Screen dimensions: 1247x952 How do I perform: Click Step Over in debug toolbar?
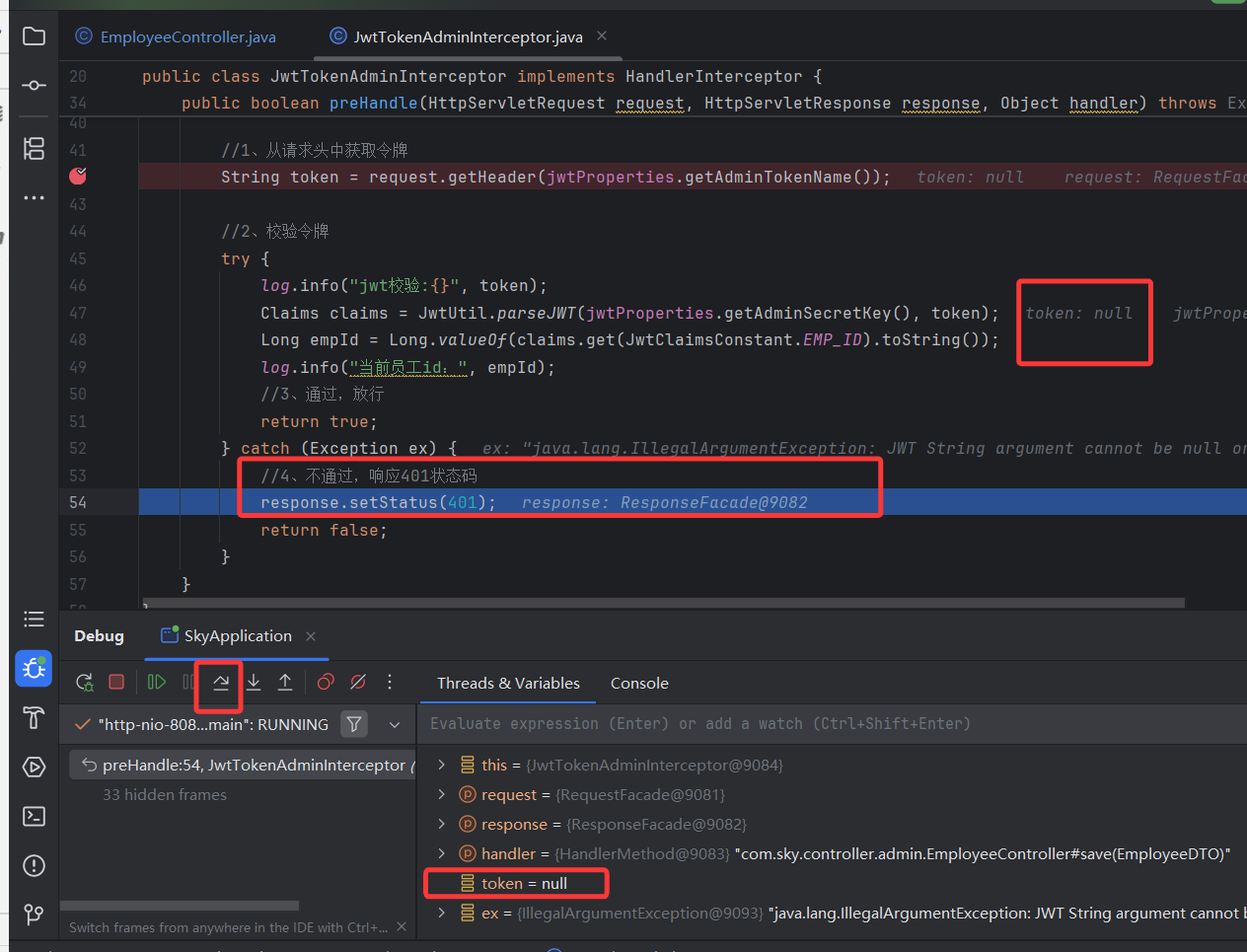[221, 682]
